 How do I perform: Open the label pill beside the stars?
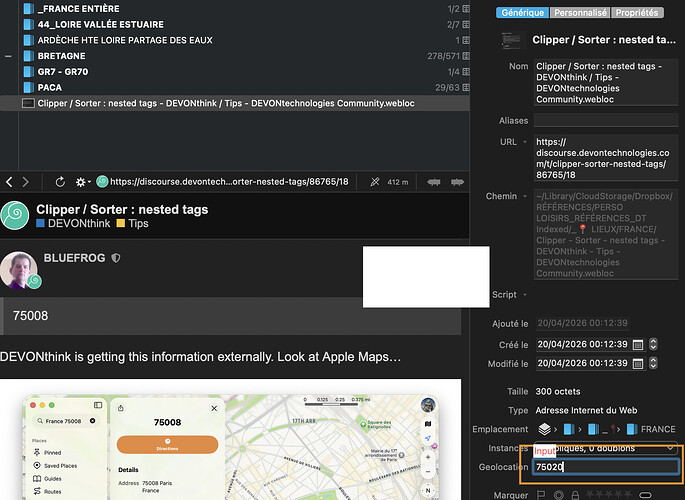(x=645, y=495)
